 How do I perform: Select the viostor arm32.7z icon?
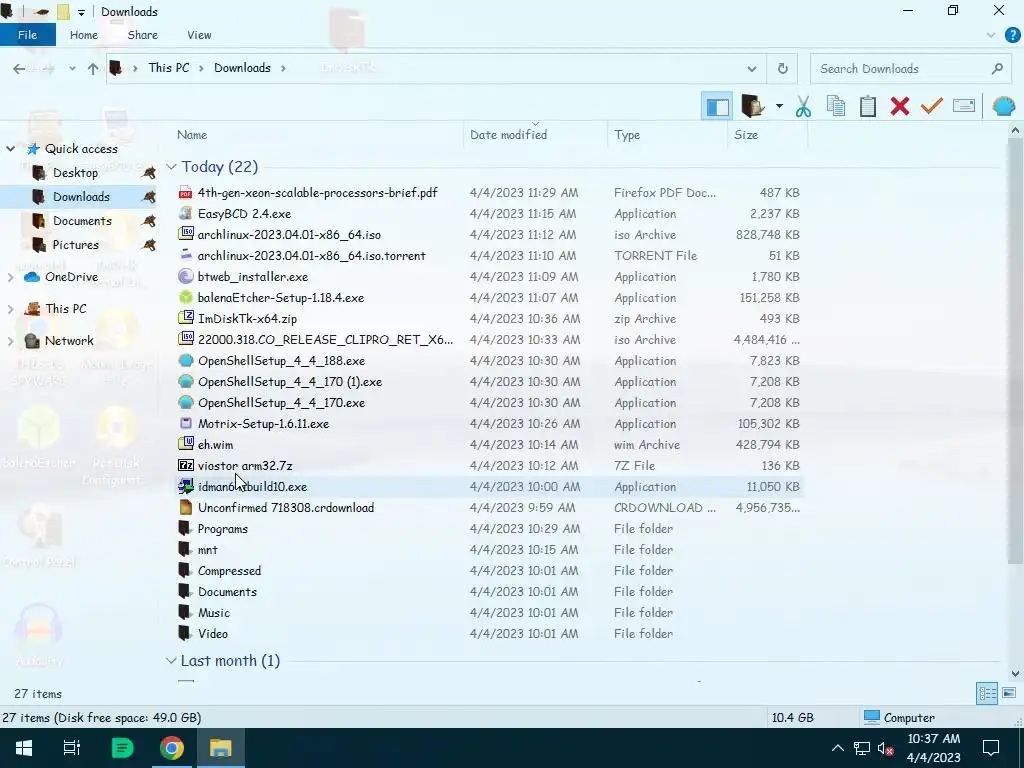(185, 466)
